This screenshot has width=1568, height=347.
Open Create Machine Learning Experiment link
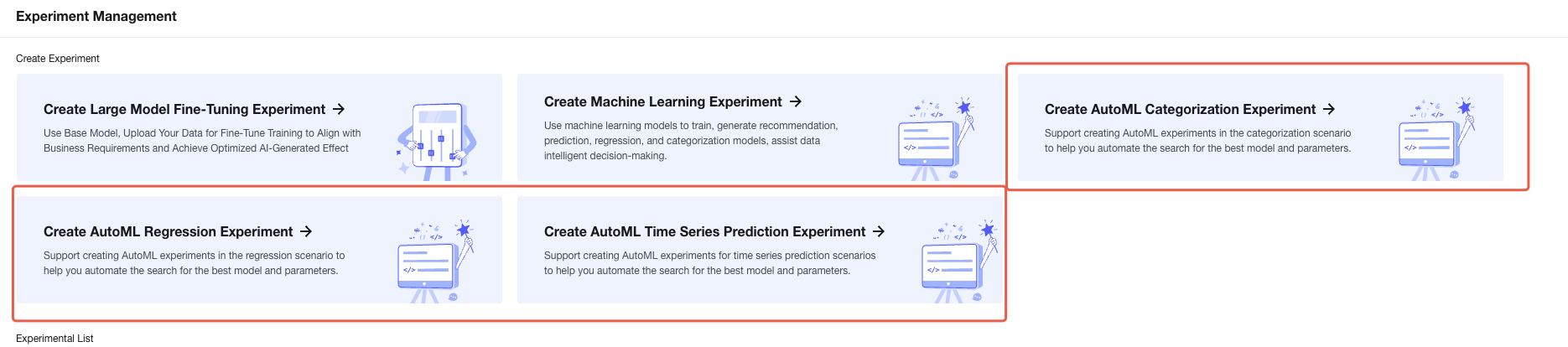(x=662, y=101)
